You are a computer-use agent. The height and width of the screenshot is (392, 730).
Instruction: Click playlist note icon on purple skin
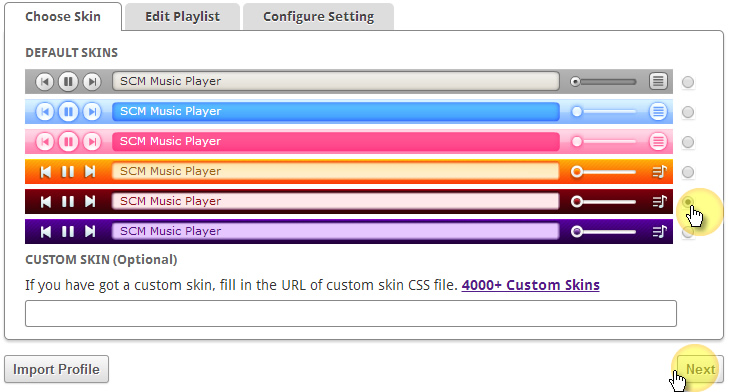(x=659, y=231)
